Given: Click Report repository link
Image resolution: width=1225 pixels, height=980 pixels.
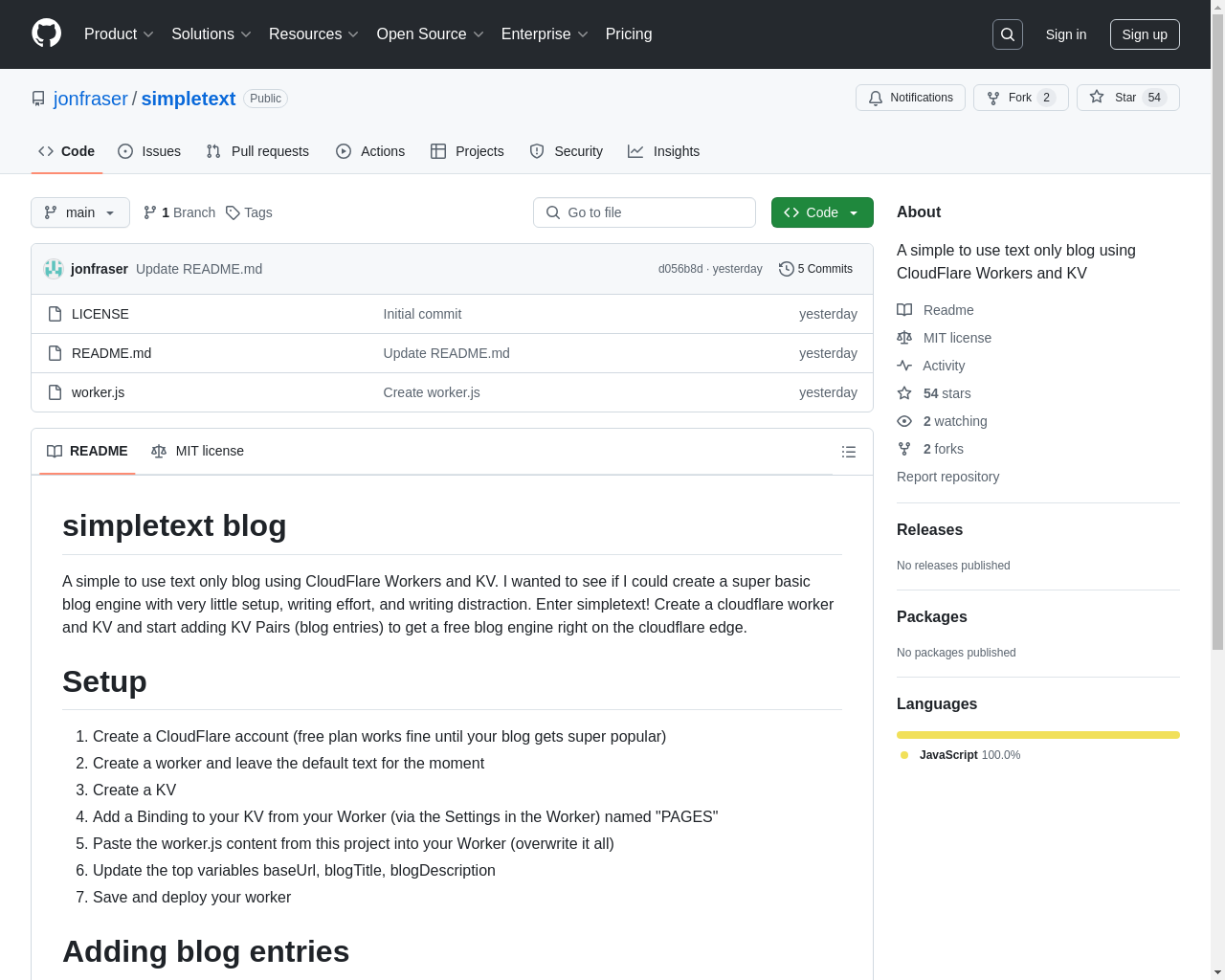Looking at the screenshot, I should coord(947,477).
